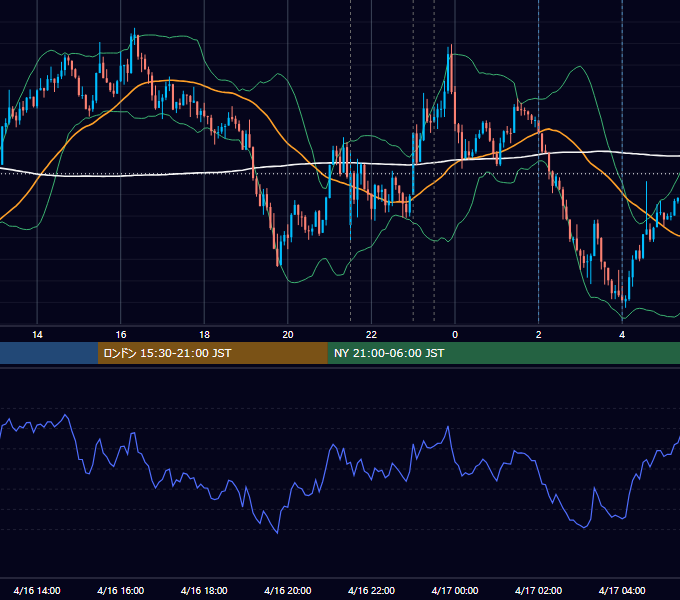This screenshot has height=600, width=680.
Task: Click the blue session bar before ロンドン
Action: click(49, 353)
